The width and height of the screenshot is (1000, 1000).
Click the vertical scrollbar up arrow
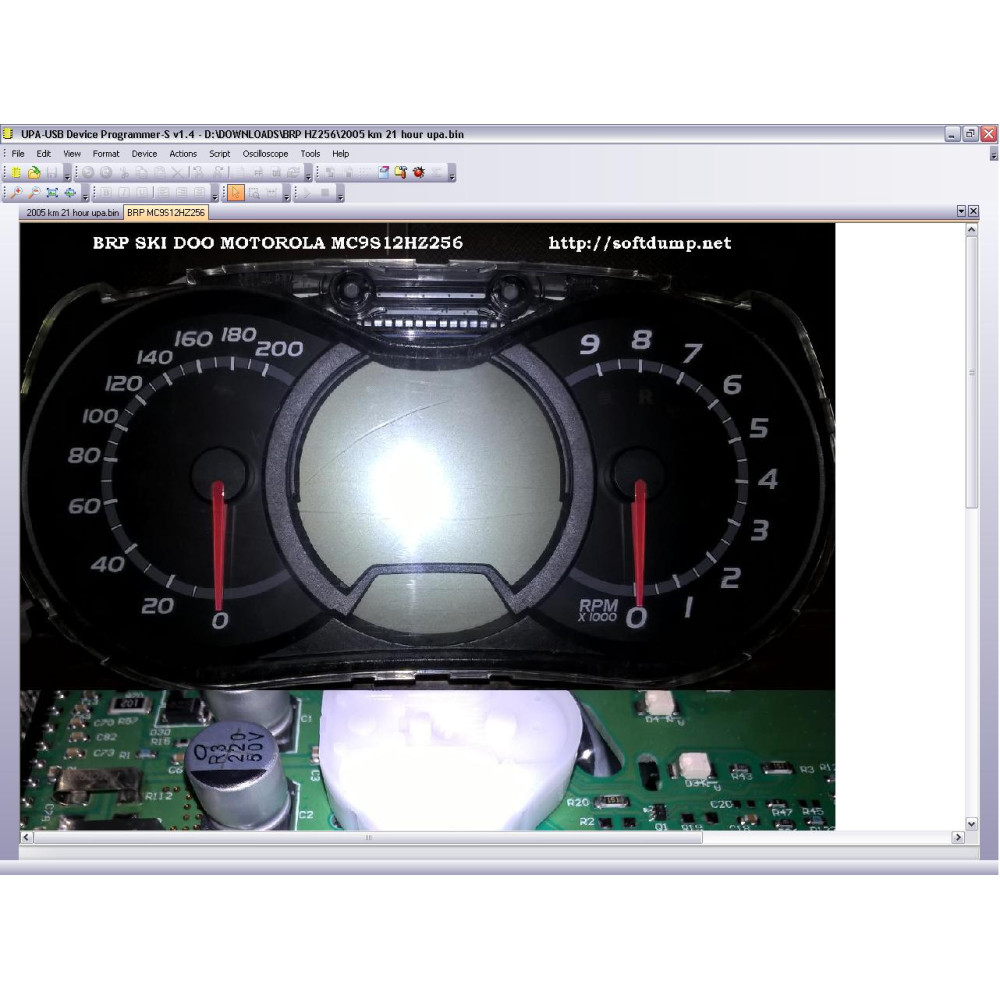pyautogui.click(x=971, y=230)
